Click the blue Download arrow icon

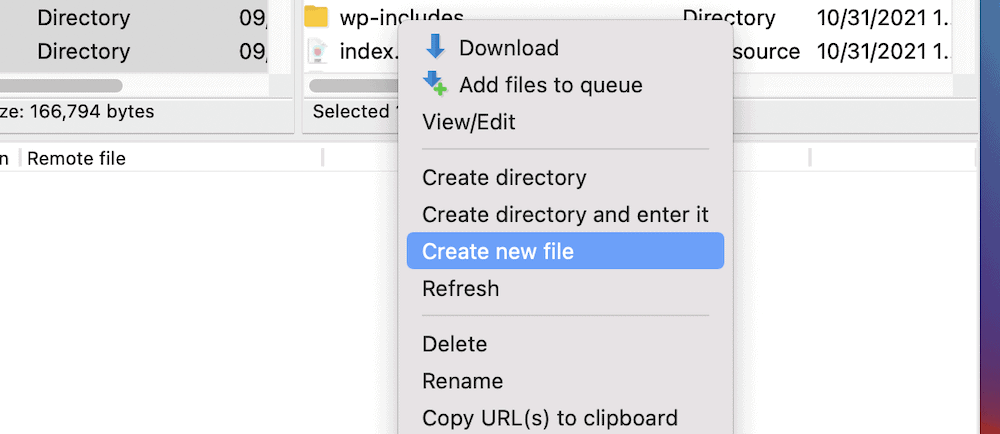pyautogui.click(x=436, y=47)
